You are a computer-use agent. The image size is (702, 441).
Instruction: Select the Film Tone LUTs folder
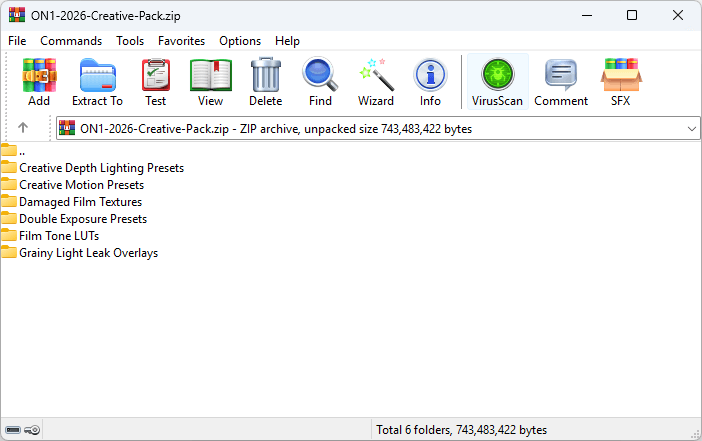click(50, 236)
